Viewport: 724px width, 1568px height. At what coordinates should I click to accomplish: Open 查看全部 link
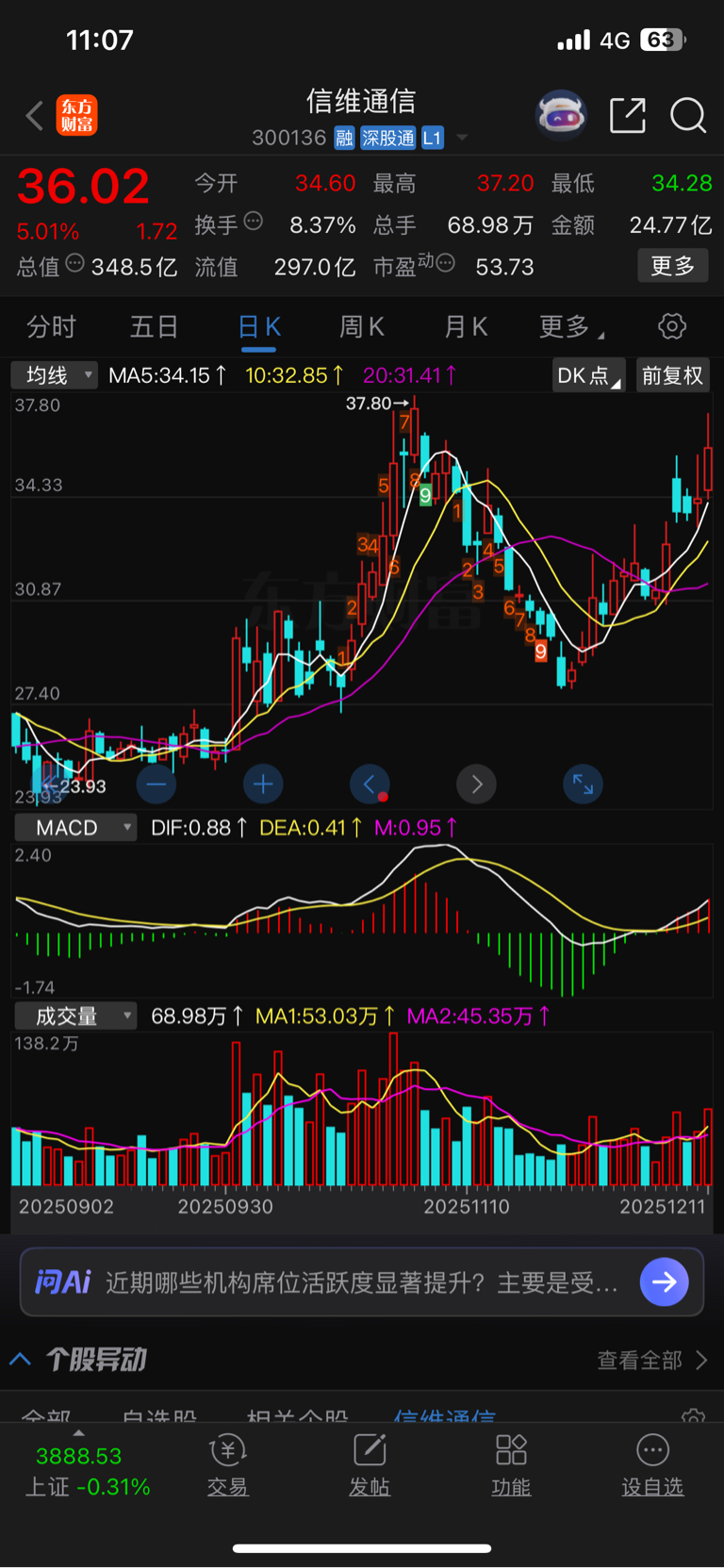[x=652, y=1360]
